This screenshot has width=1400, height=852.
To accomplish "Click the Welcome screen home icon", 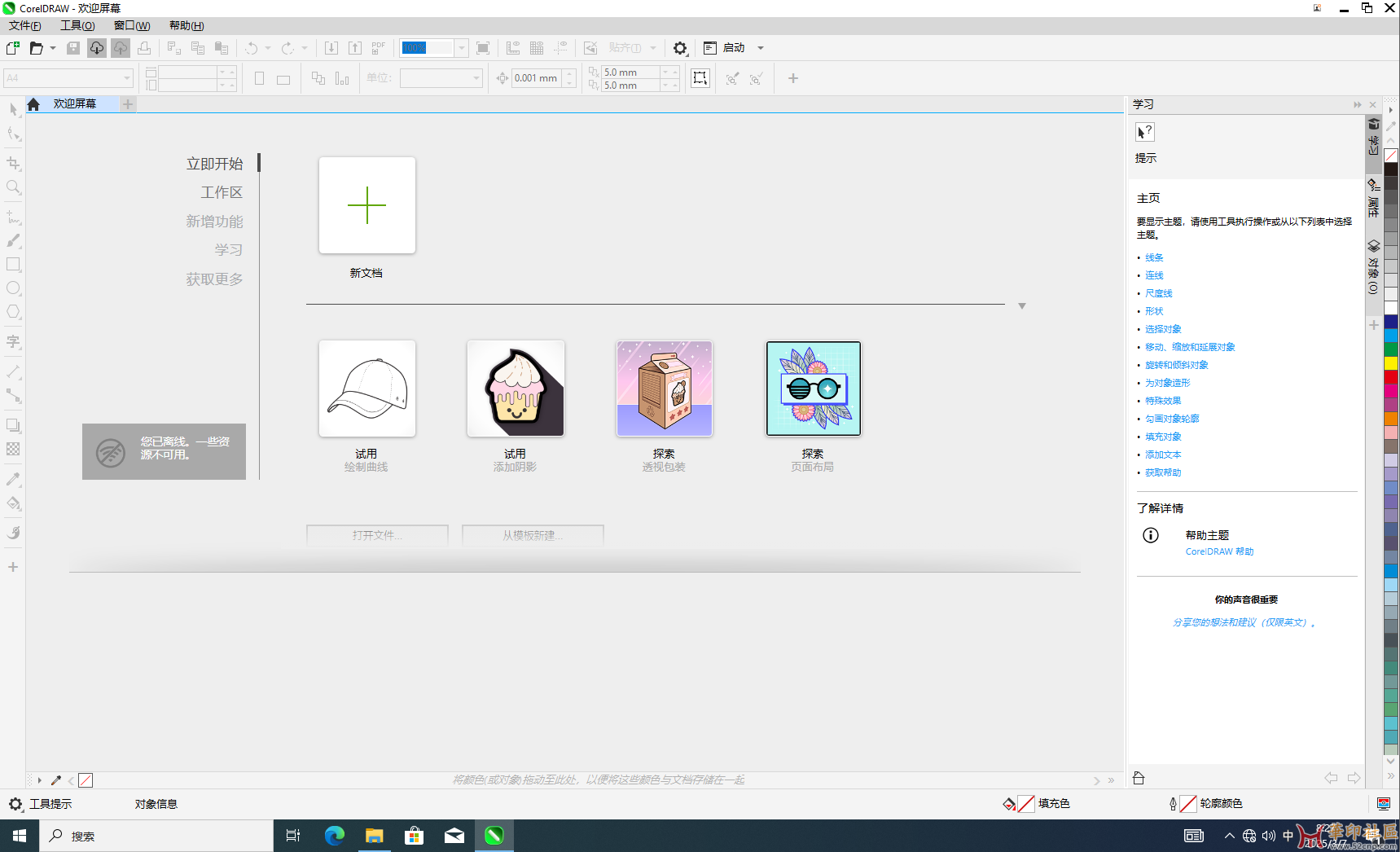I will pyautogui.click(x=33, y=104).
